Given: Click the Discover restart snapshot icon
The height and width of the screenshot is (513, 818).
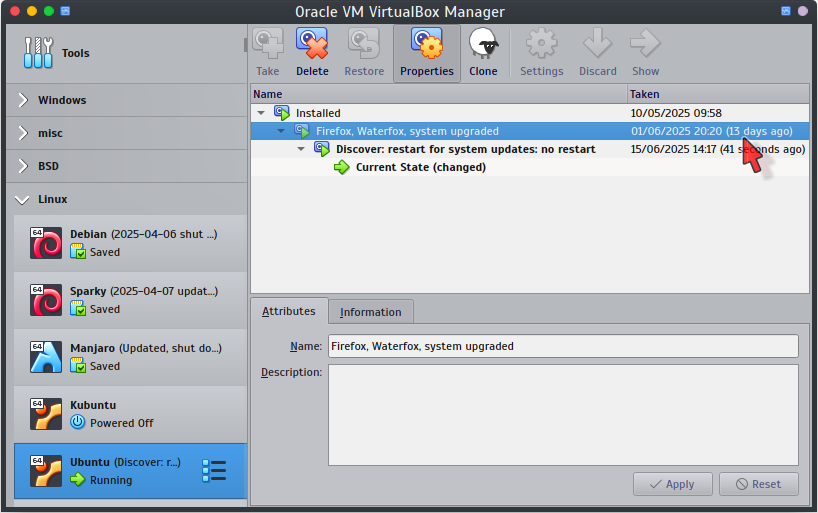Looking at the screenshot, I should pyautogui.click(x=321, y=149).
